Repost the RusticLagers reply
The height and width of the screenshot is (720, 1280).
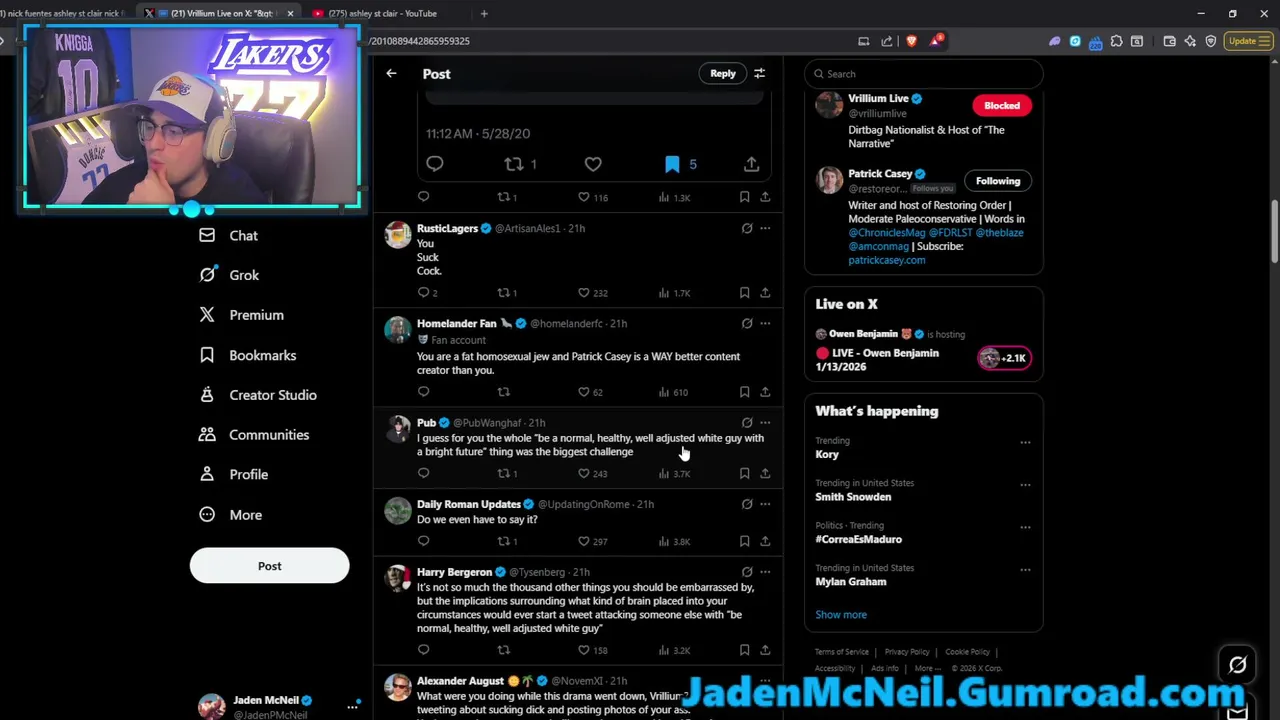point(504,293)
